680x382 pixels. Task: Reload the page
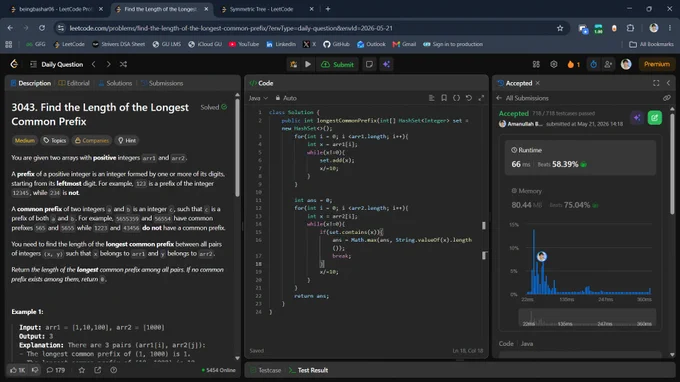click(42, 28)
